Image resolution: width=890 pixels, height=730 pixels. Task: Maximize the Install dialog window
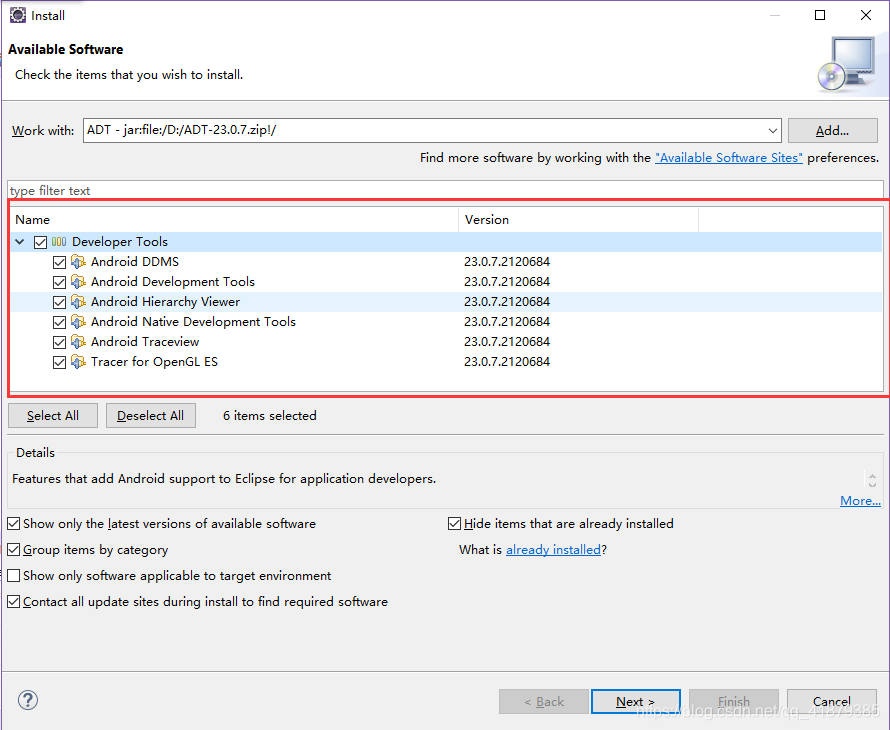820,15
